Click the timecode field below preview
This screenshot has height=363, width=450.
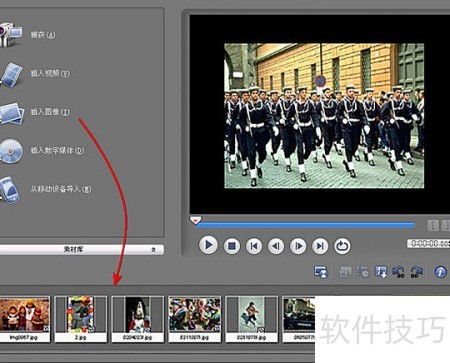tap(428, 244)
